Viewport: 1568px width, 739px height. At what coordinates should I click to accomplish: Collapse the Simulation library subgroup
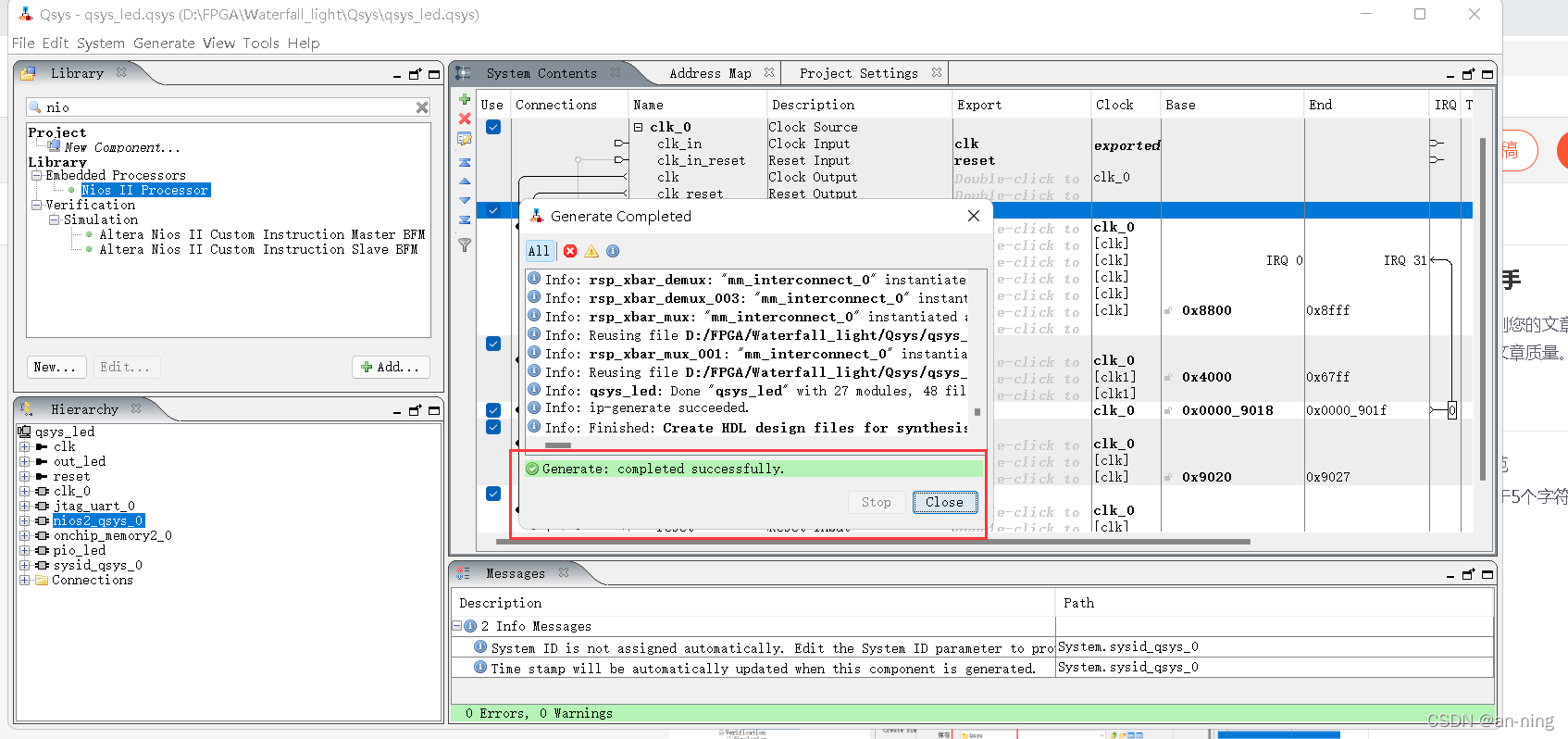coord(55,219)
